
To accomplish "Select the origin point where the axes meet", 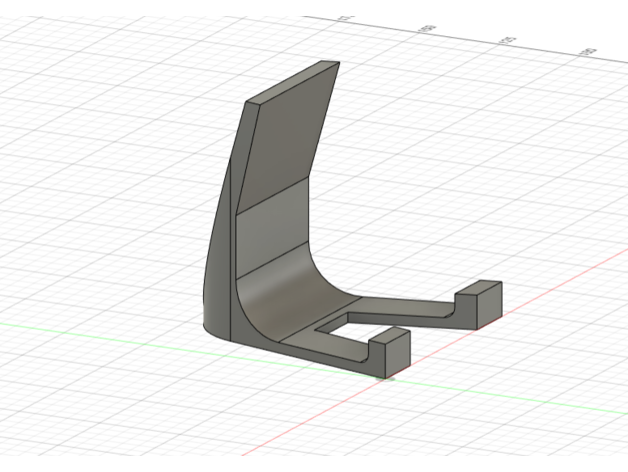I will tap(389, 377).
